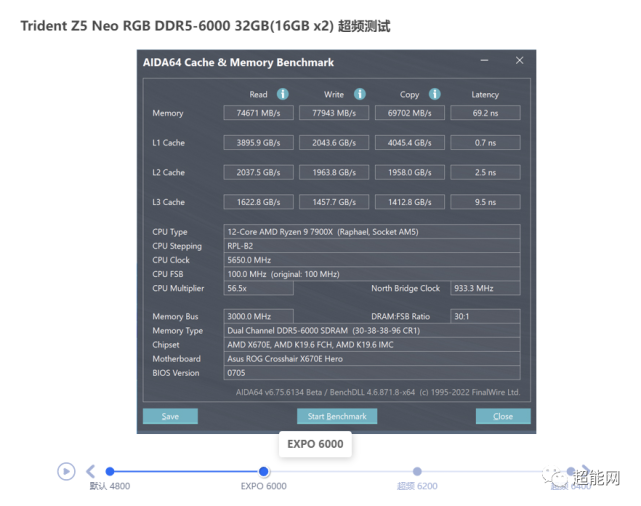This screenshot has width=641, height=506.
Task: Click the L3 Cache Latency value 9.5 ns
Action: pos(485,202)
